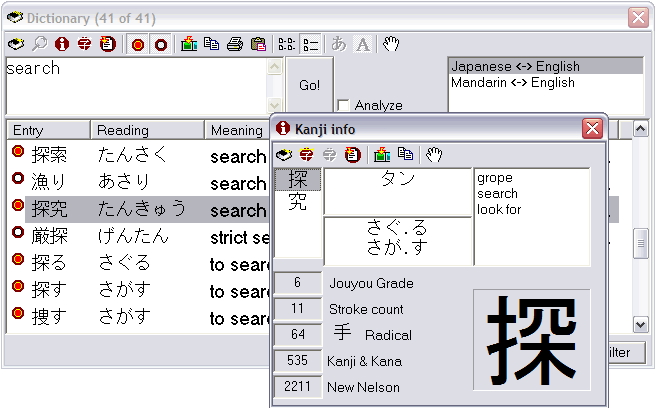Screen dimensions: 656x408
Task: Click the hand icon in Kanji info toolbar
Action: tap(433, 154)
